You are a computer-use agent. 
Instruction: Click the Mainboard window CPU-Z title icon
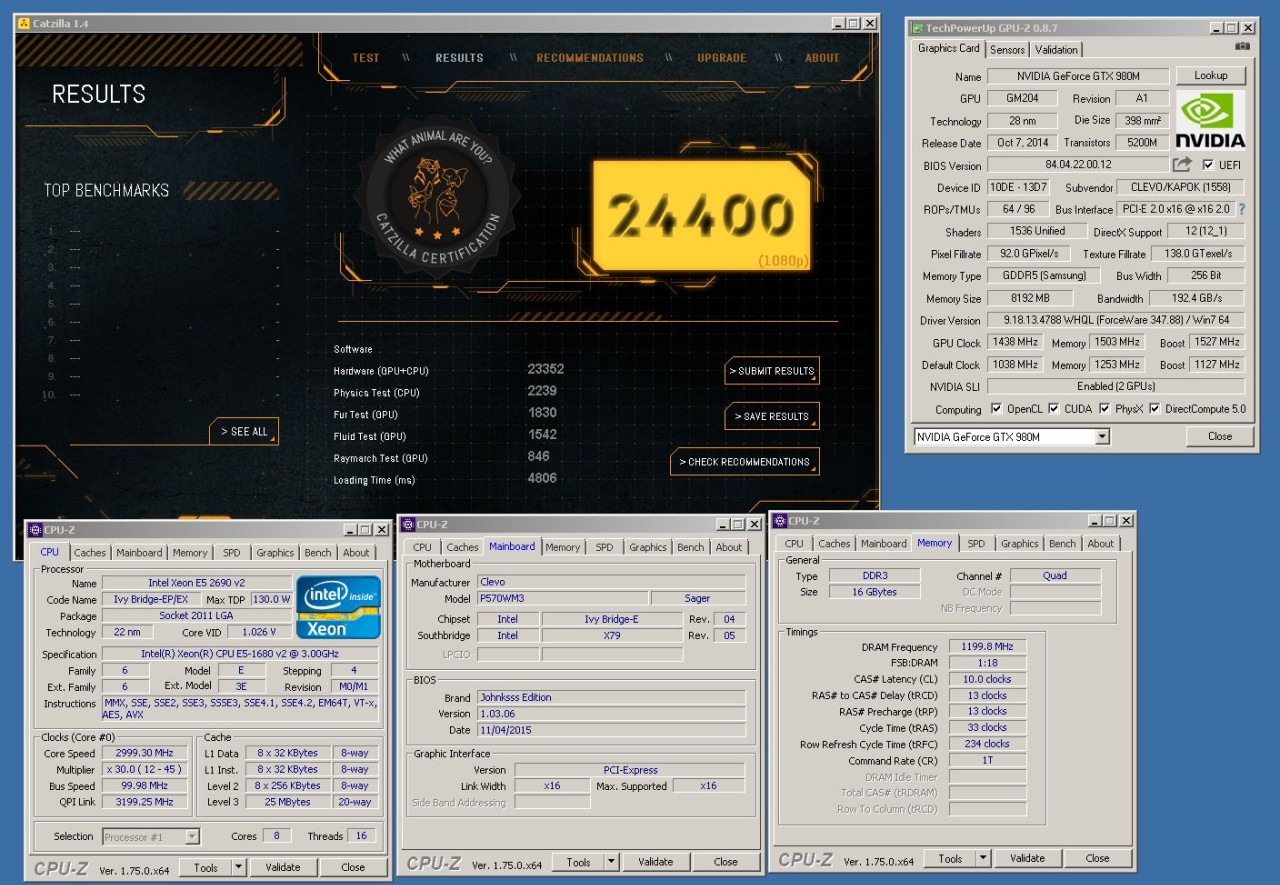(407, 524)
